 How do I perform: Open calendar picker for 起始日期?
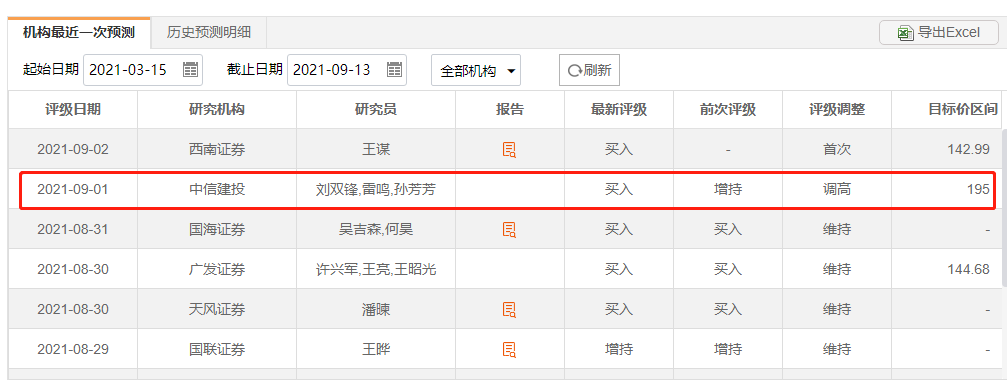tap(191, 70)
